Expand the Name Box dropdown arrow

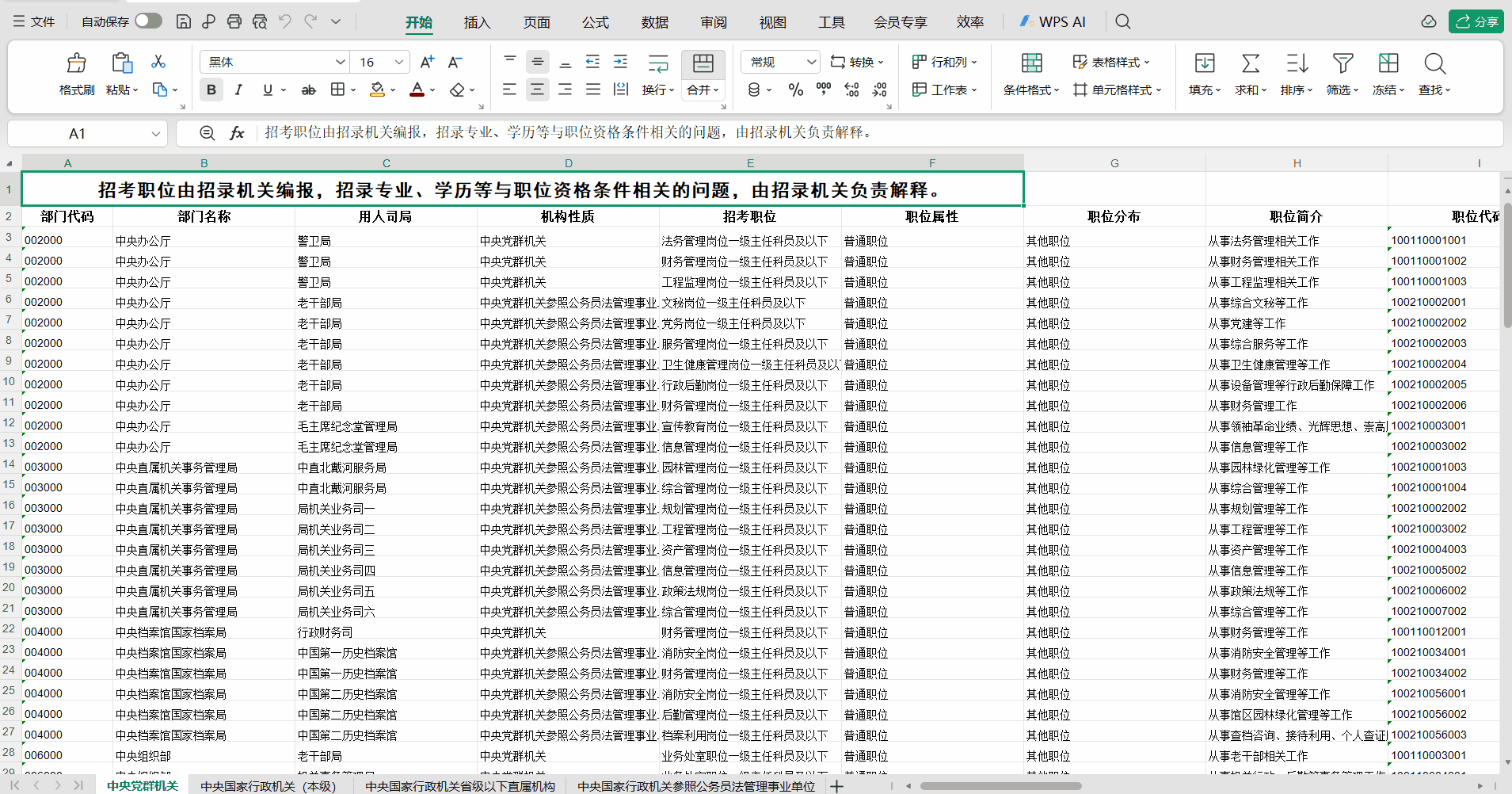pyautogui.click(x=155, y=134)
